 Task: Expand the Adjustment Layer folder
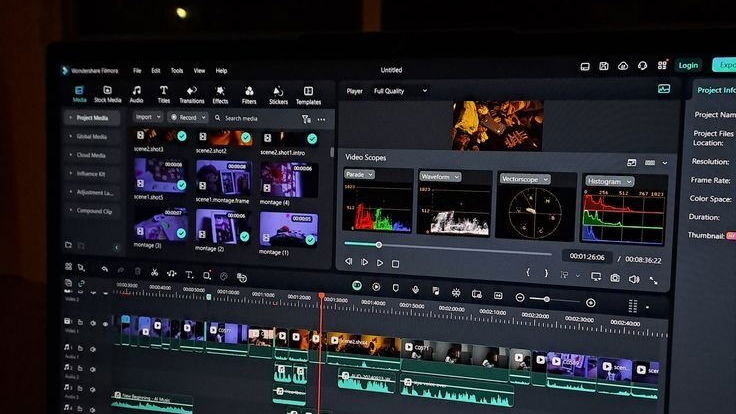tap(92, 192)
